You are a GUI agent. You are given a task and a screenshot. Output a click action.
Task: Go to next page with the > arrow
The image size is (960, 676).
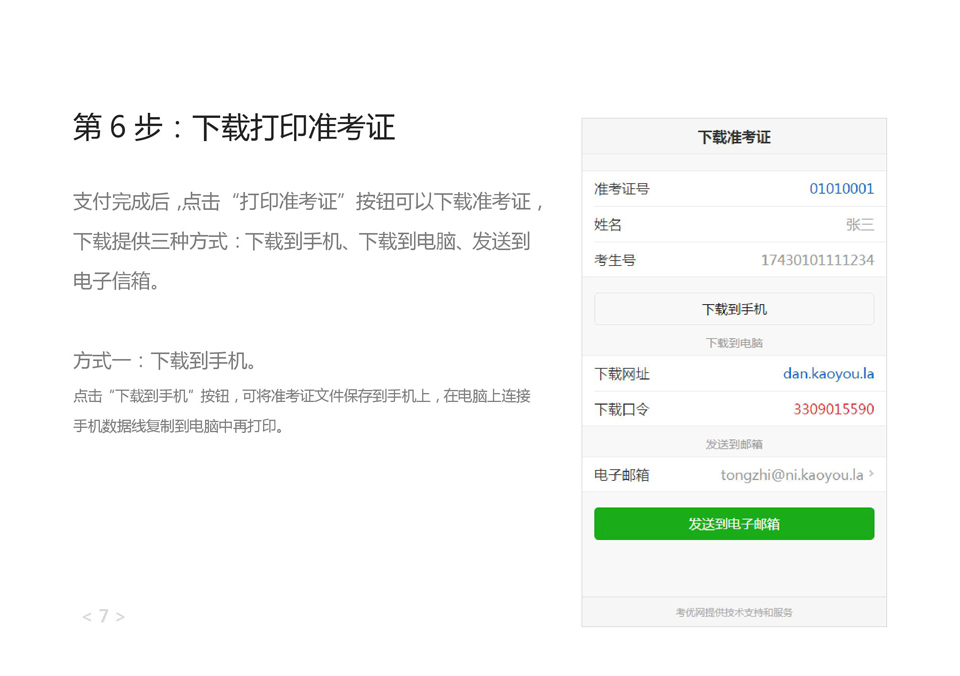120,617
